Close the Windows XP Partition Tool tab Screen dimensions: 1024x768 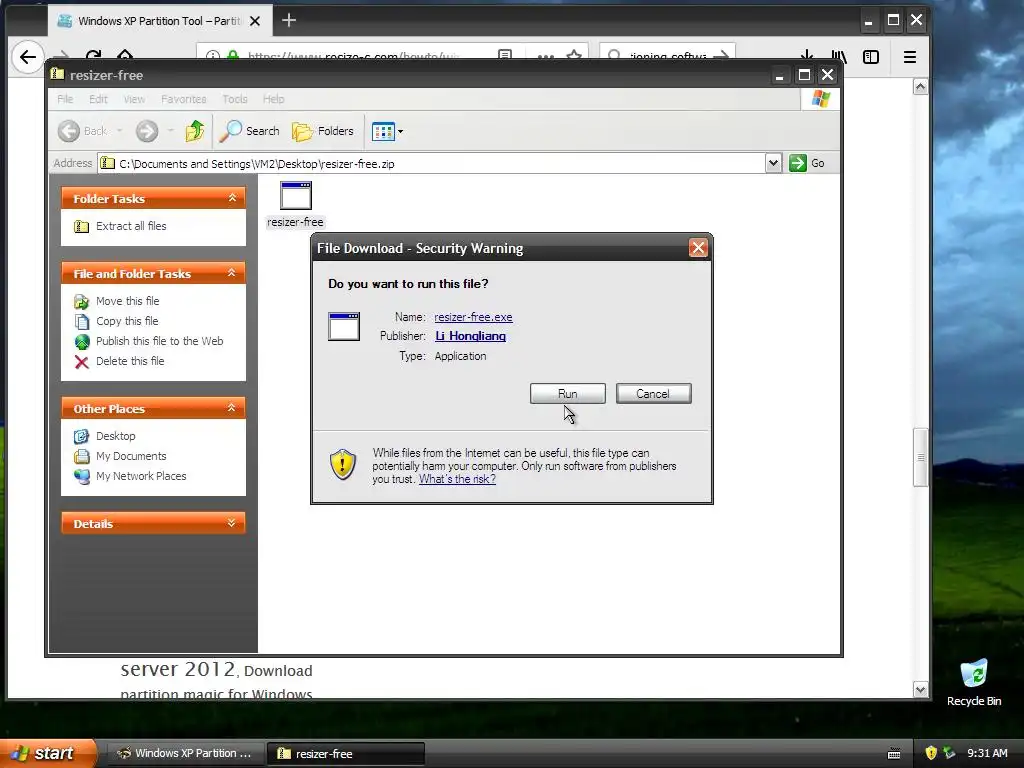pyautogui.click(x=255, y=21)
